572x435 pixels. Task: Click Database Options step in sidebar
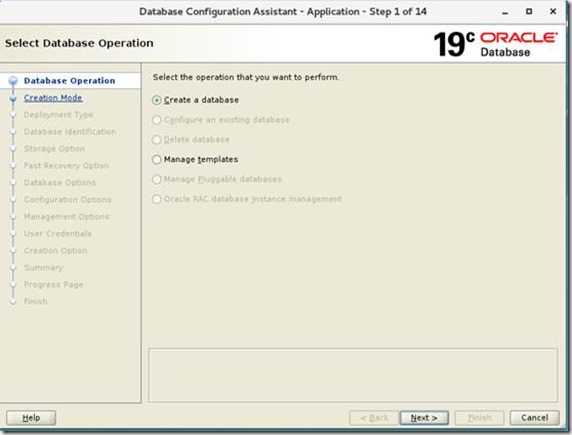coord(60,182)
